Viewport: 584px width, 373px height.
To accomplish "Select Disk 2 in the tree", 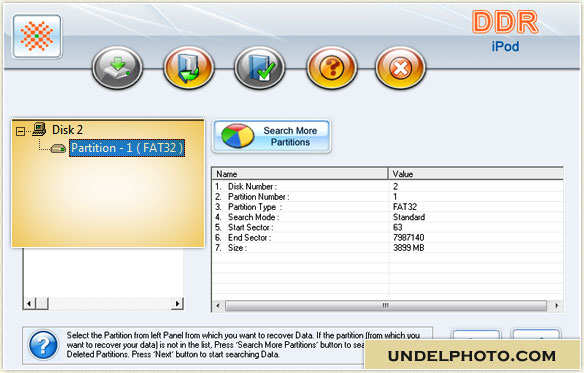I will click(x=67, y=130).
